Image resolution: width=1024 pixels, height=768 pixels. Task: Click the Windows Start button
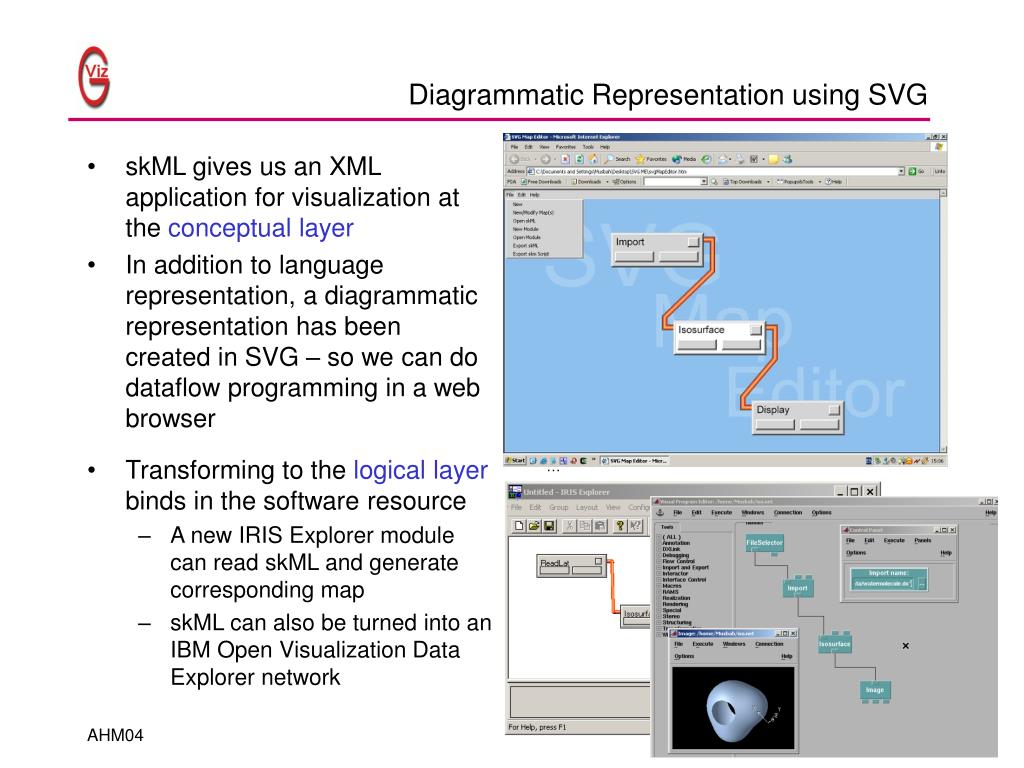tap(516, 460)
